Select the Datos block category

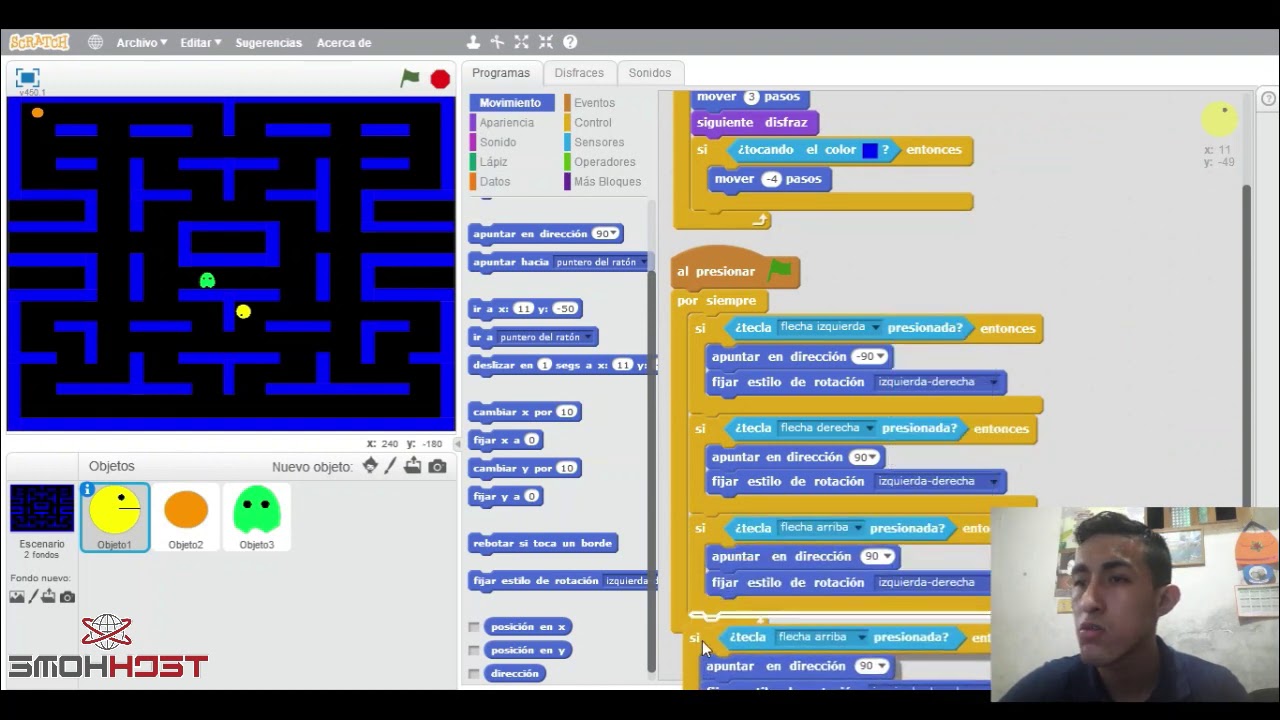(494, 182)
